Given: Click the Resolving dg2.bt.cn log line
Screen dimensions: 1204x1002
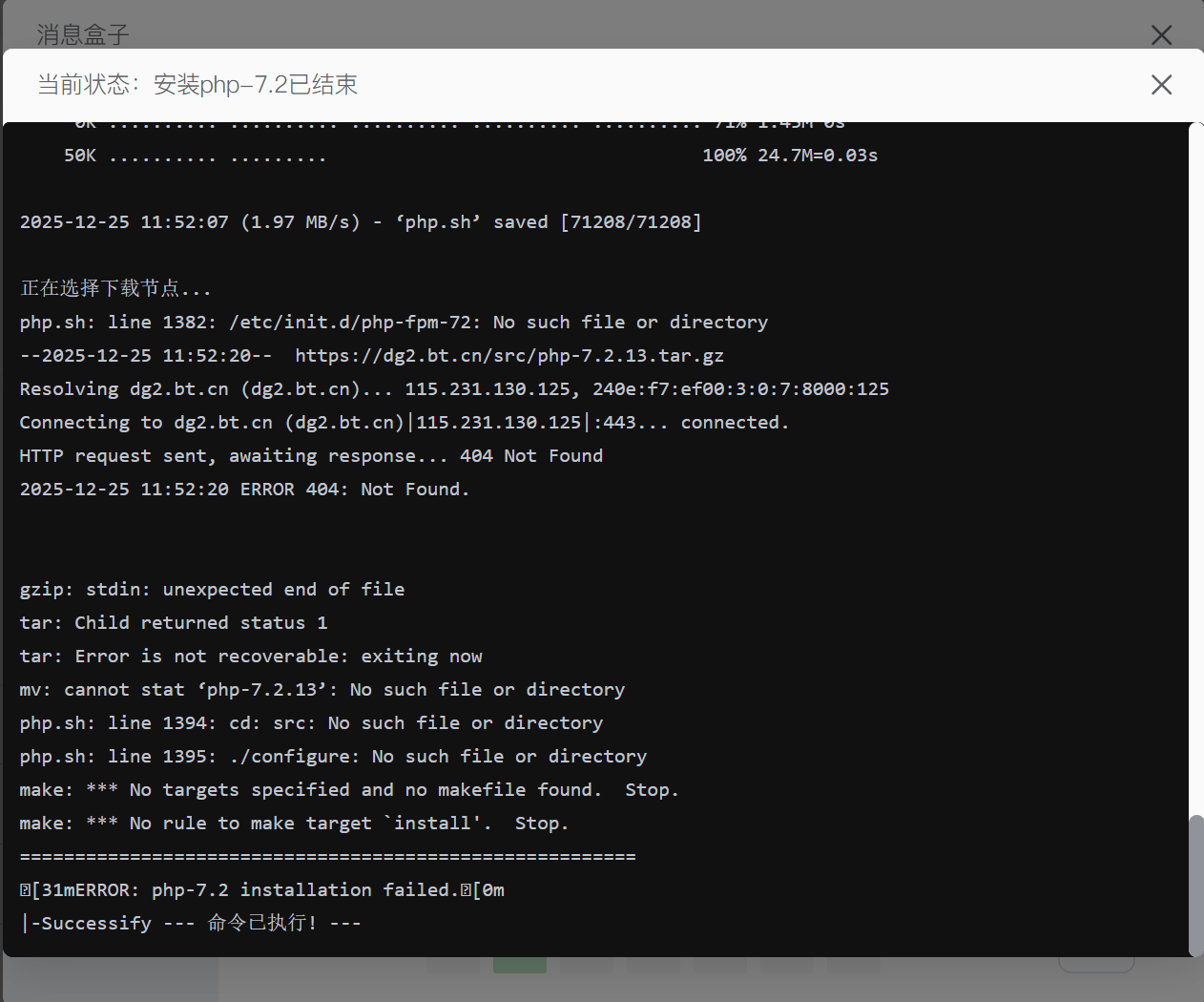Looking at the screenshot, I should click(x=454, y=389).
